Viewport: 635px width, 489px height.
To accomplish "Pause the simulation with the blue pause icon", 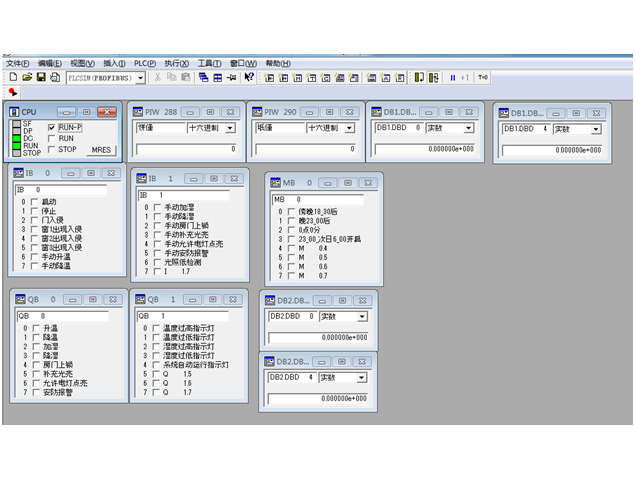I will point(453,77).
